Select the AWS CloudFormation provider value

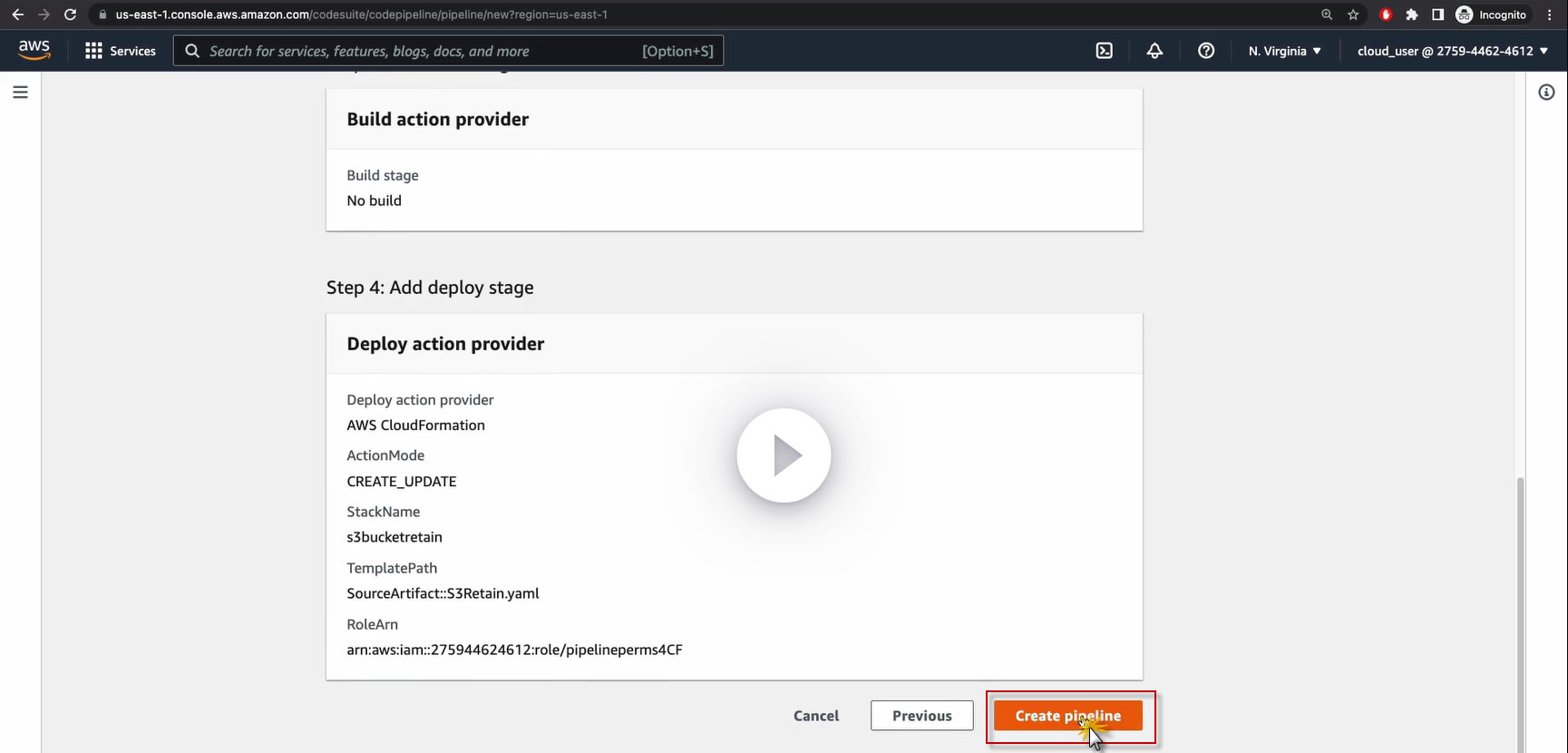click(415, 425)
